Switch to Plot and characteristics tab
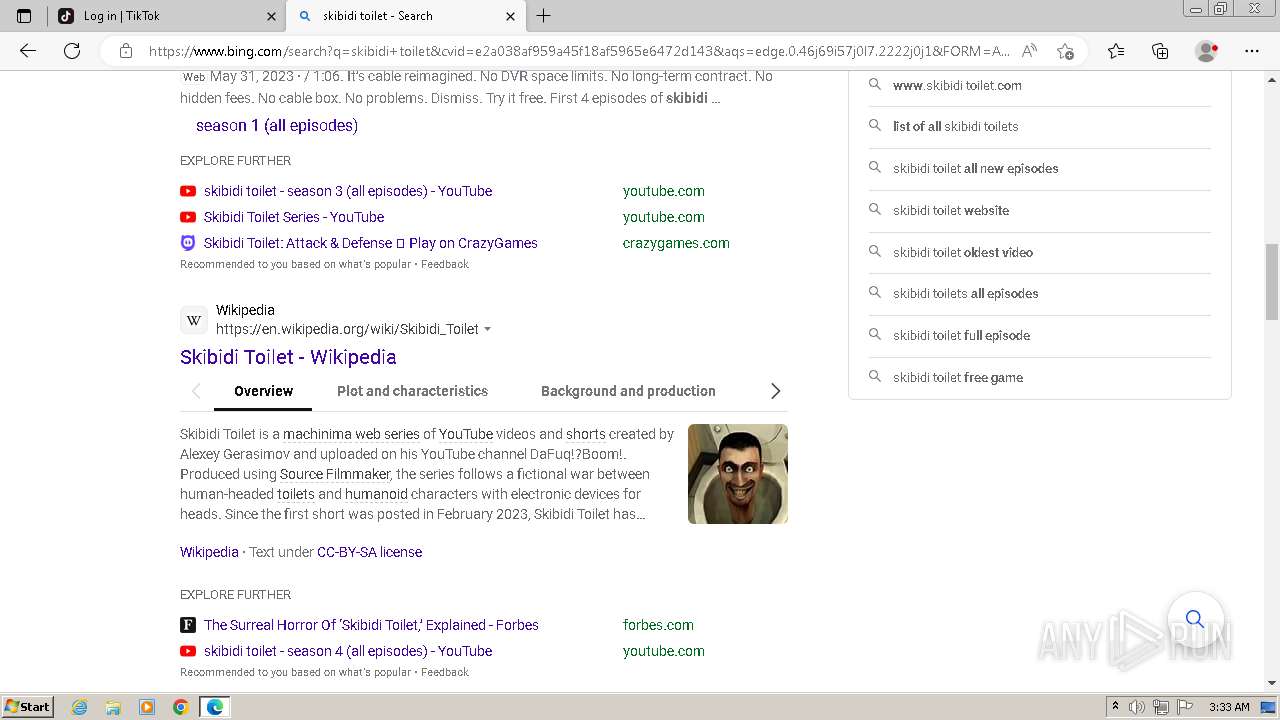This screenshot has height=720, width=1280. pyautogui.click(x=412, y=391)
